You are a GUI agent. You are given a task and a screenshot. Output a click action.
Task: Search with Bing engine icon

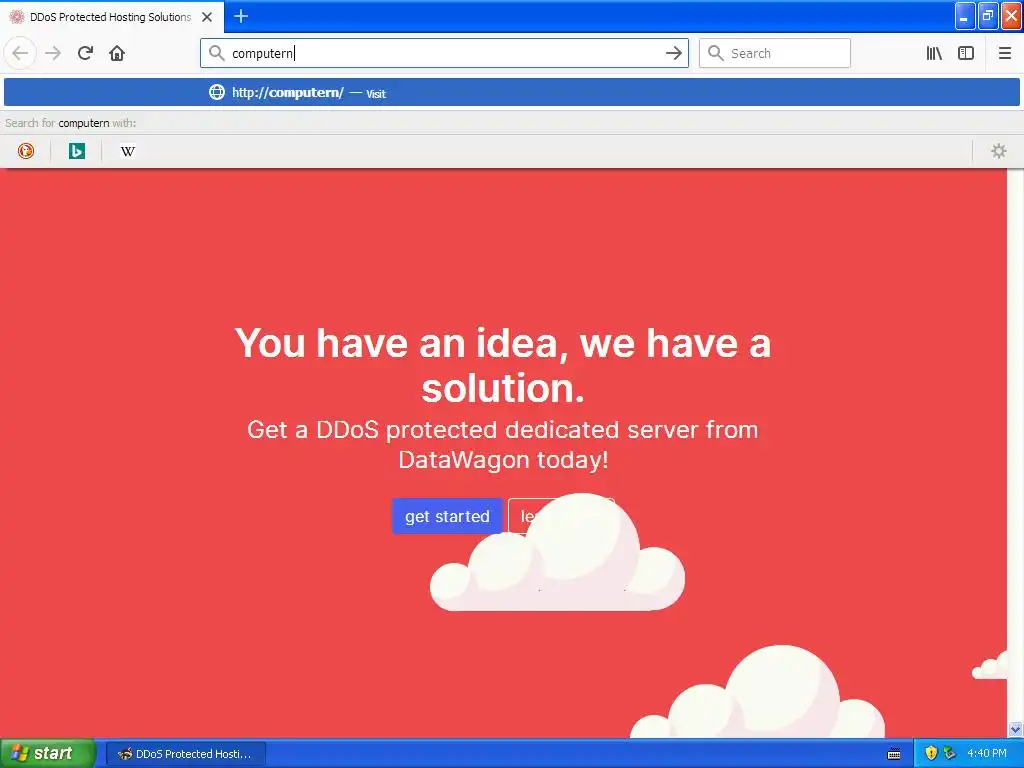[x=76, y=151]
